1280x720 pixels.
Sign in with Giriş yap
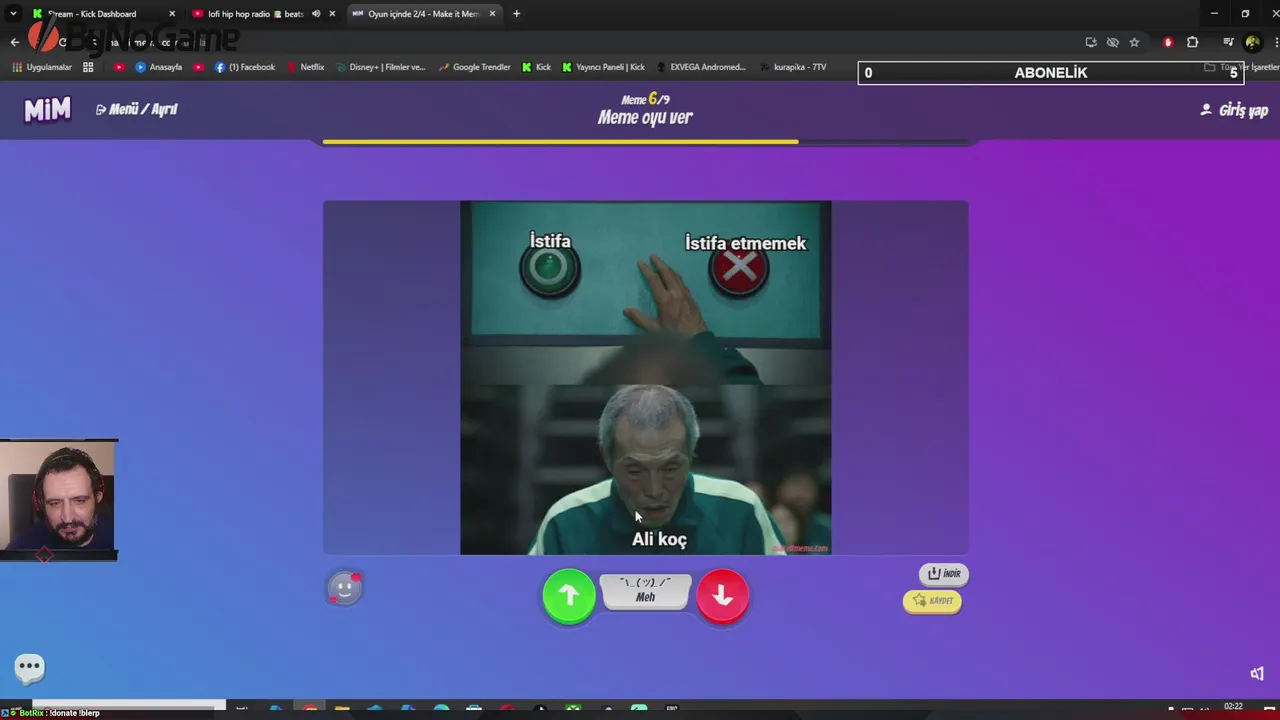(1234, 110)
